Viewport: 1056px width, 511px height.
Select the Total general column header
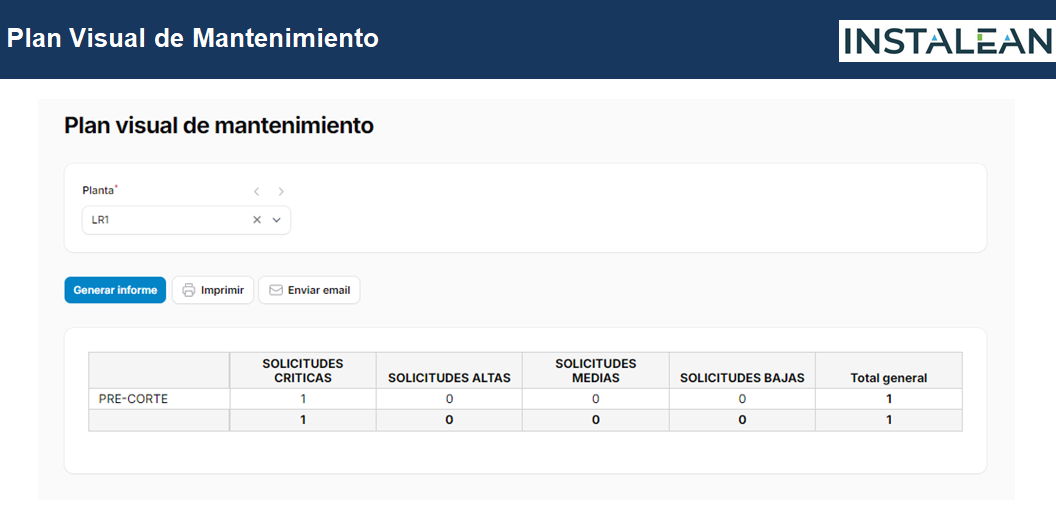[x=888, y=378]
